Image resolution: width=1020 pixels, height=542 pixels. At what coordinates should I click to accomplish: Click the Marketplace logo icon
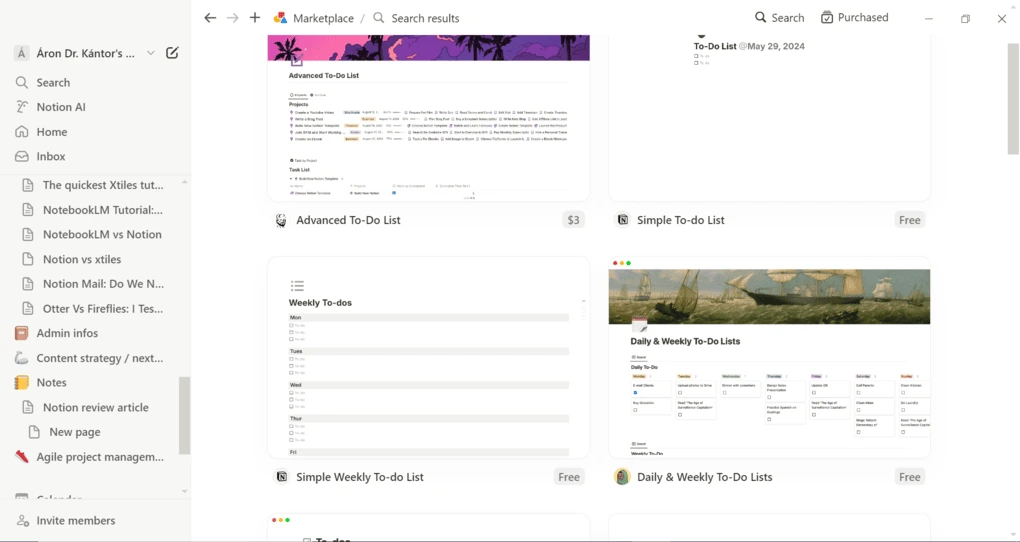(280, 18)
